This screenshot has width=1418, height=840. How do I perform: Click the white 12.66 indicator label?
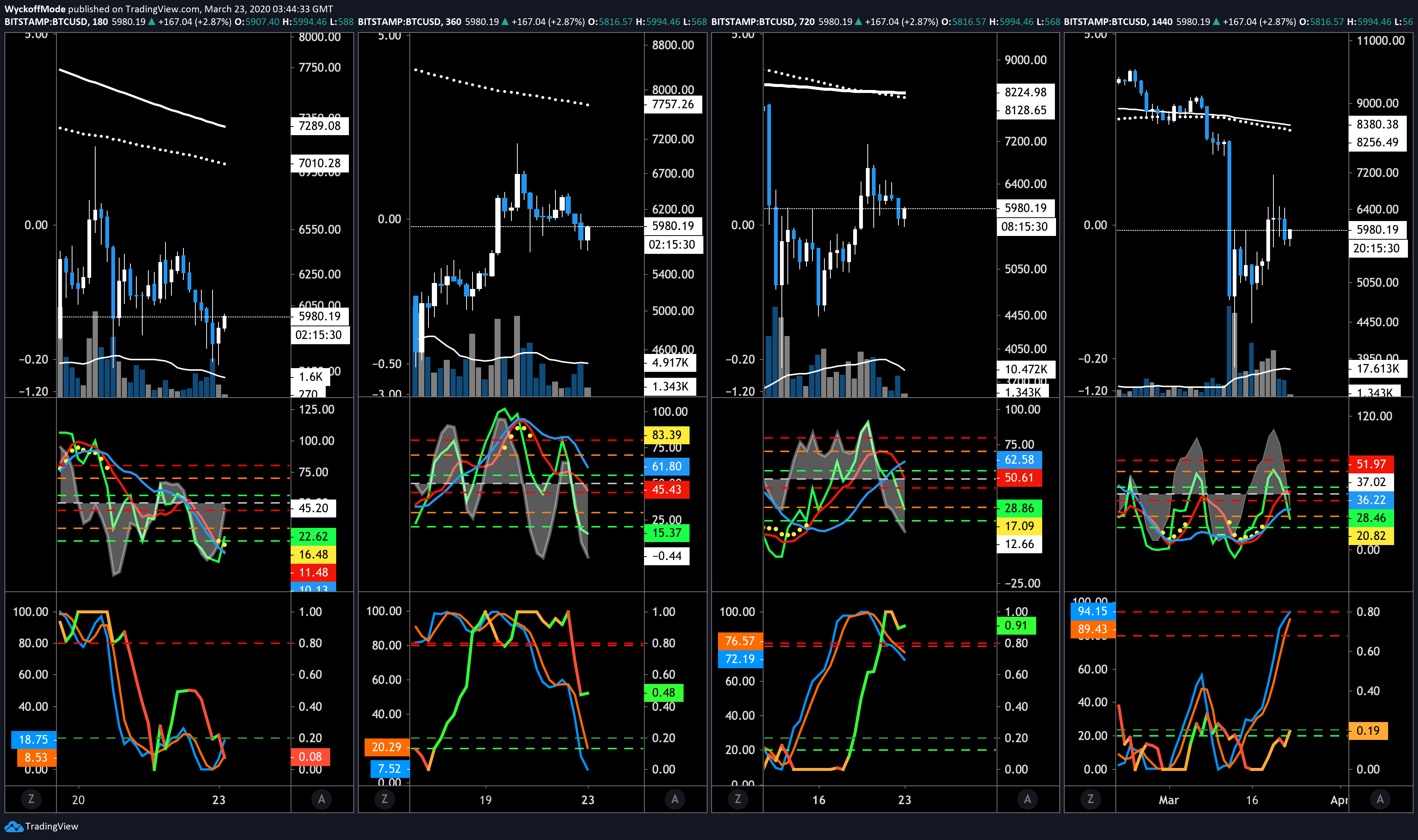[x=1019, y=544]
